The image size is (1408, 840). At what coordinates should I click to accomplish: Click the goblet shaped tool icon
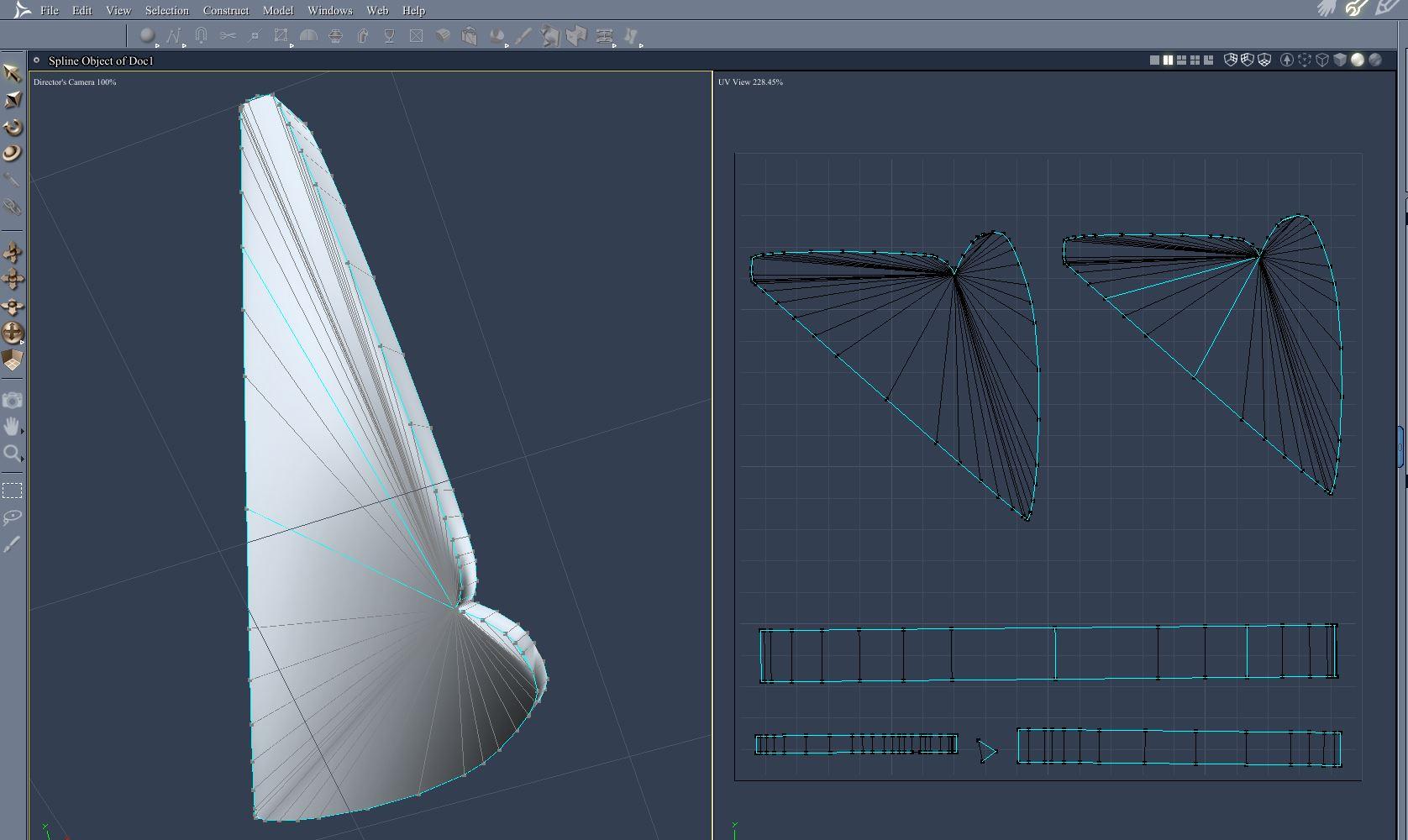[x=389, y=35]
